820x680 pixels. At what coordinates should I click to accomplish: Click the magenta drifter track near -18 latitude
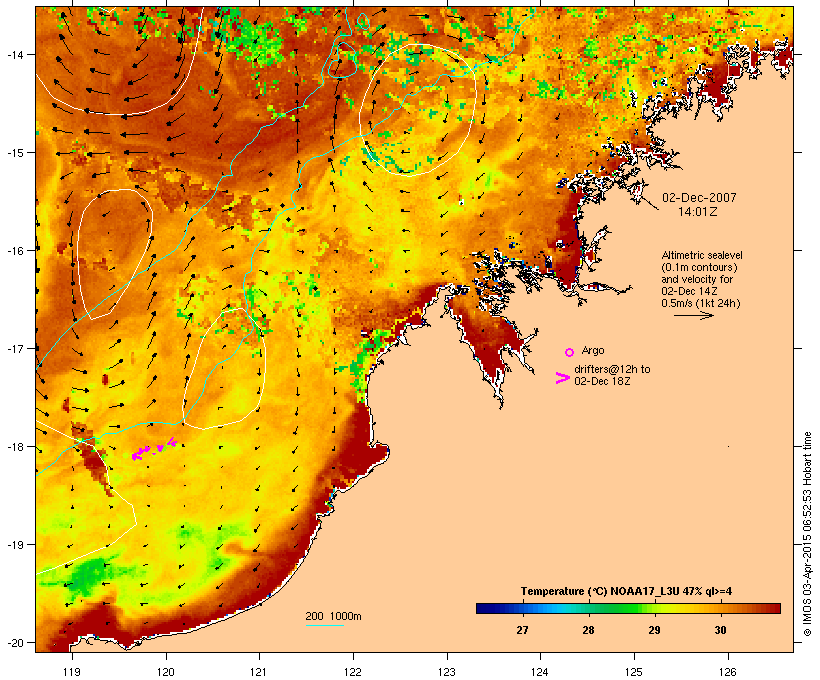[154, 449]
